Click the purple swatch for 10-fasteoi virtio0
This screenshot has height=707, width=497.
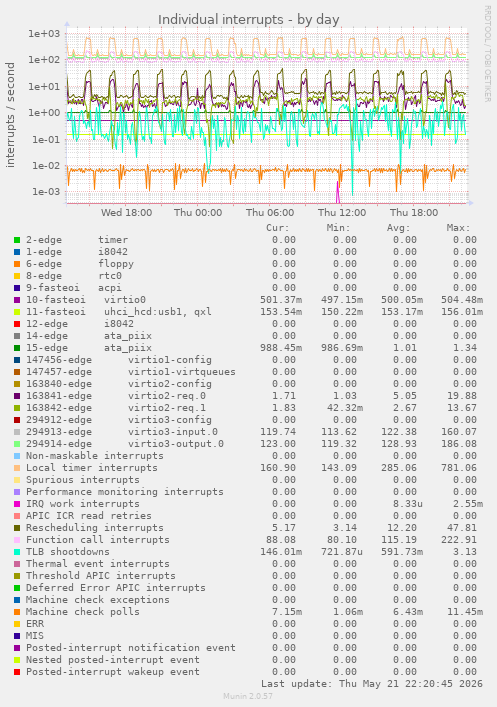click(17, 300)
